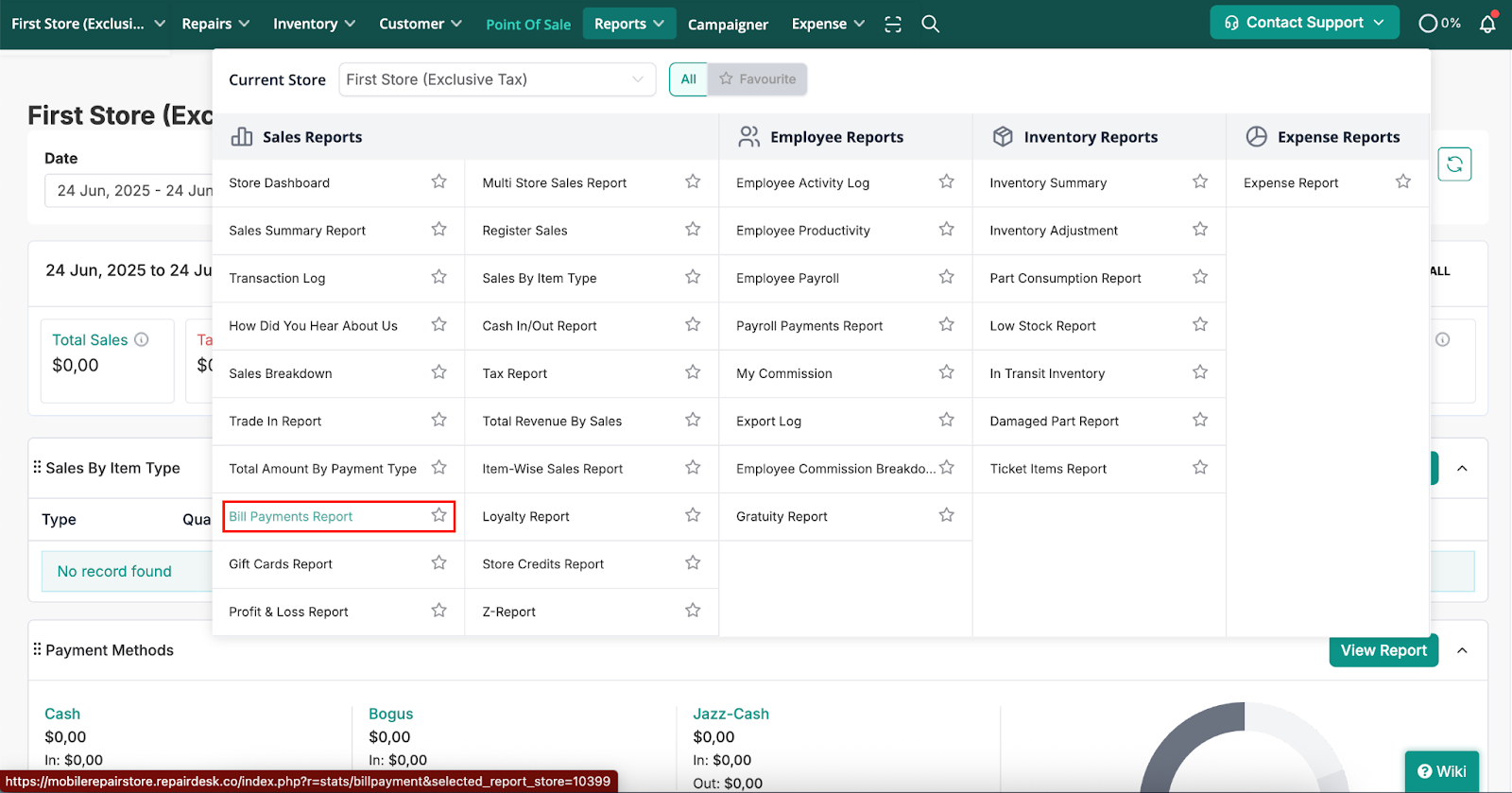The height and width of the screenshot is (793, 1512).
Task: Star the Item-Wise Sales Report
Action: pos(693,468)
